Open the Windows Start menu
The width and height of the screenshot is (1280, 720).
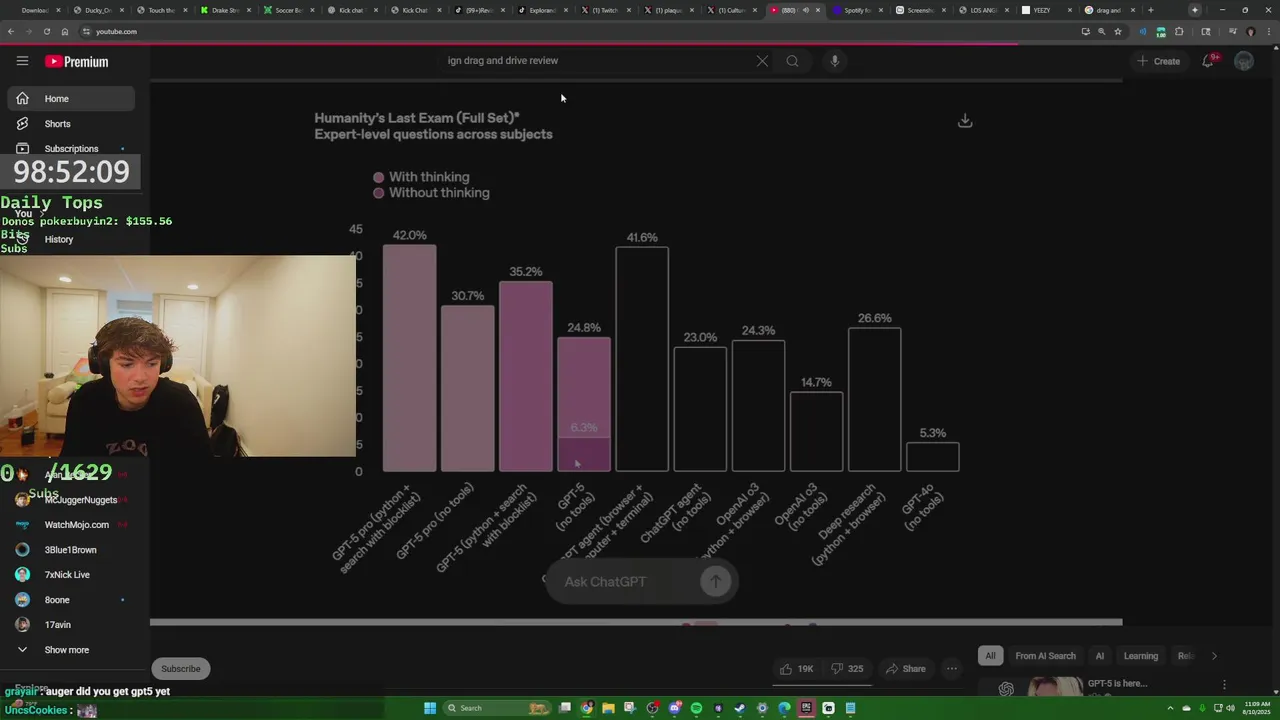430,708
